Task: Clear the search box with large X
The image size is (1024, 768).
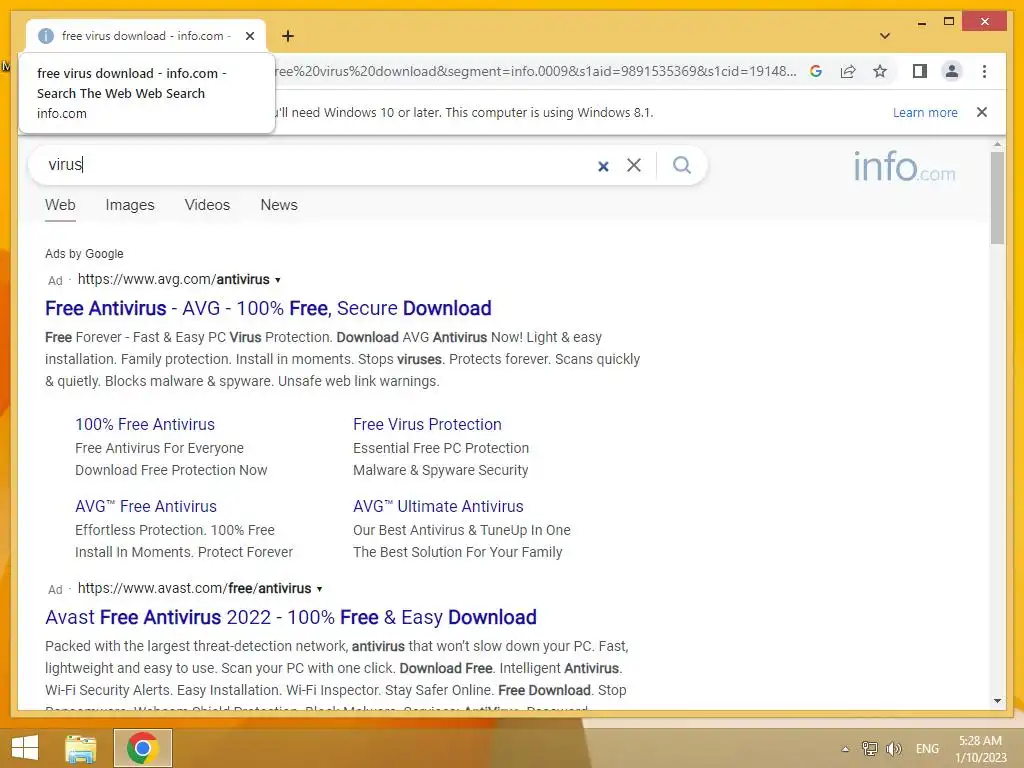Action: (633, 165)
